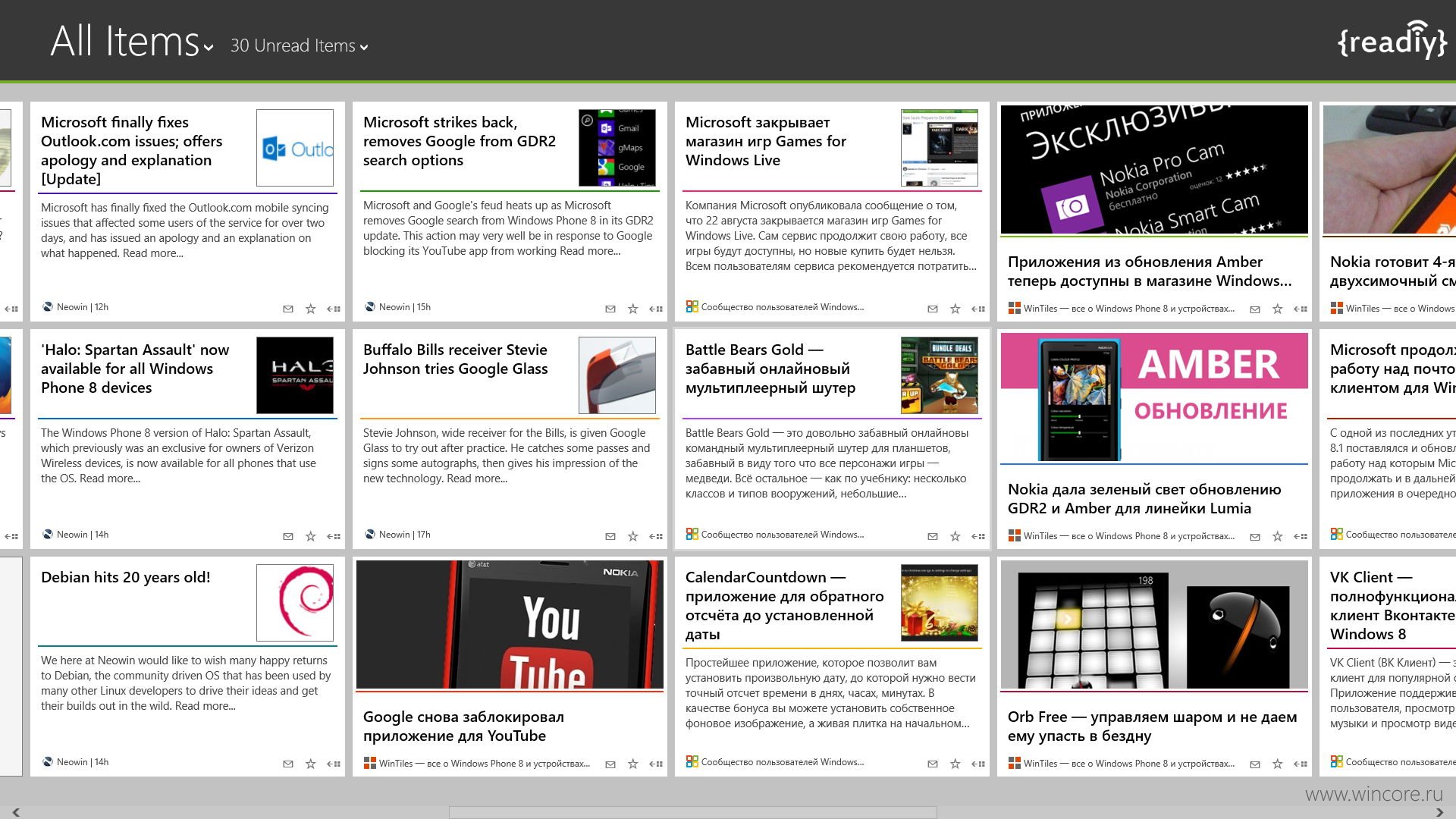Open Google снова заблокировал YouTube headline
The height and width of the screenshot is (819, 1456).
point(463,726)
